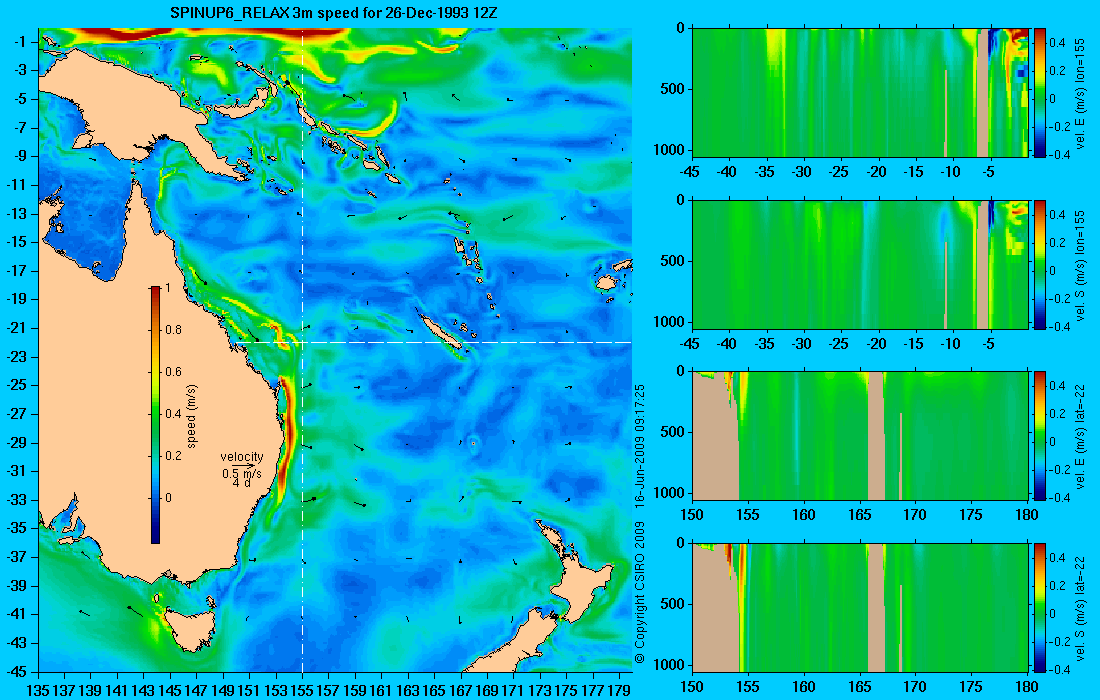Click the '-1' tick on the map latitude axis
This screenshot has width=1100, height=700.
(20, 41)
